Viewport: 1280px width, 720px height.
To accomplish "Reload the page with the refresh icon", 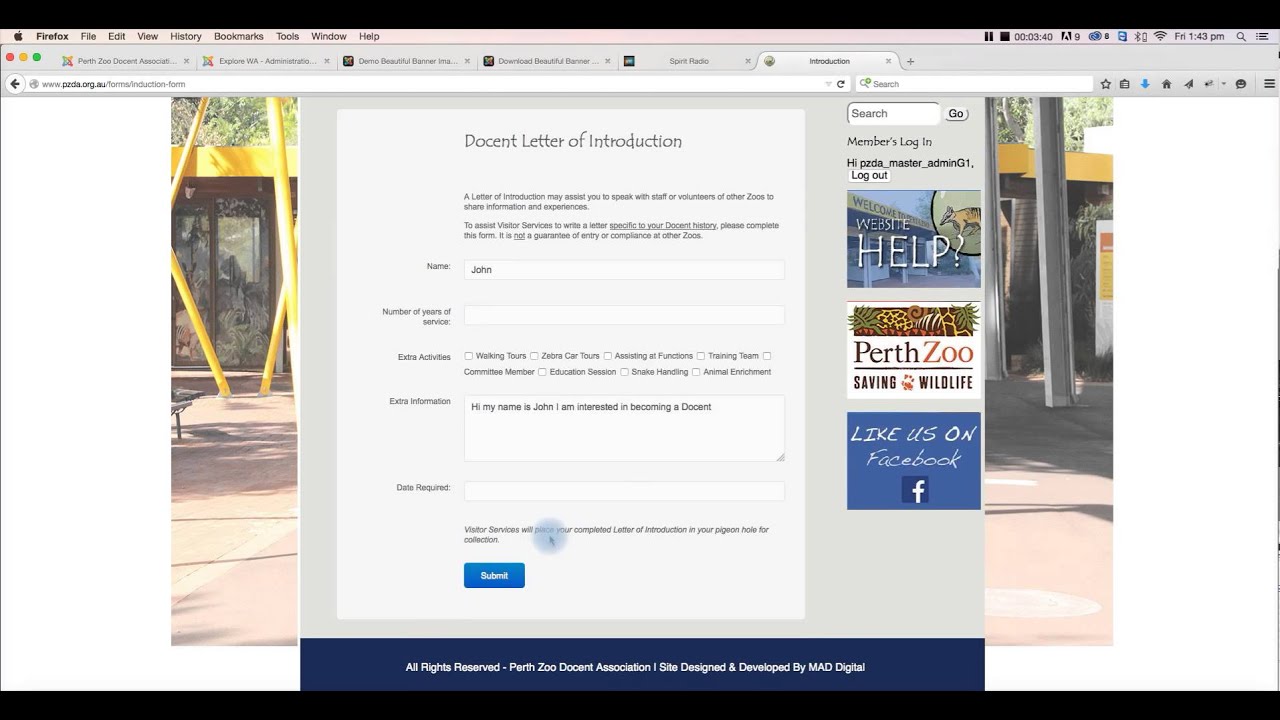I will tap(841, 84).
